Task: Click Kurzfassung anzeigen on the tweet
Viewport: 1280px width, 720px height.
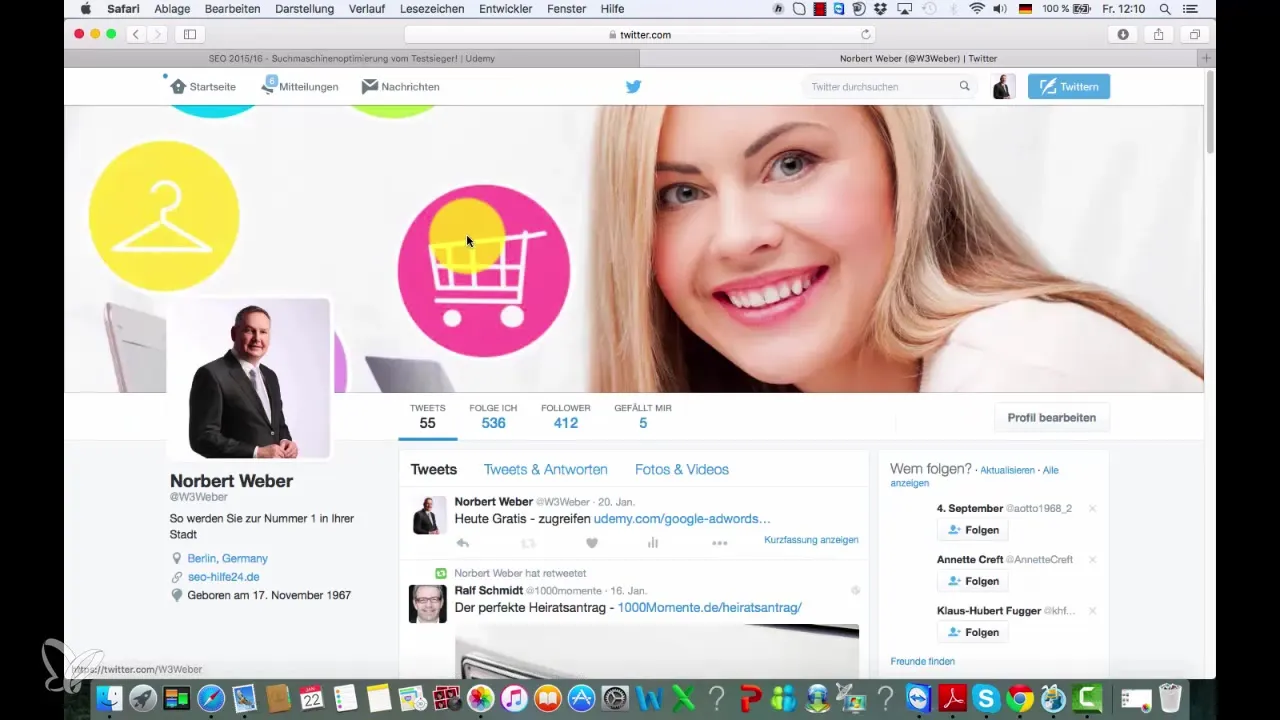Action: pyautogui.click(x=811, y=540)
